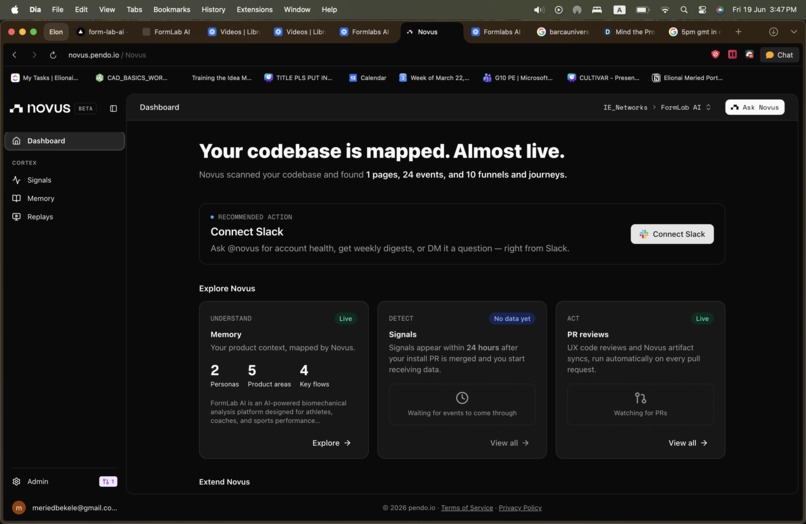The width and height of the screenshot is (806, 524).
Task: Click the 2 Personas stat
Action: tap(224, 376)
